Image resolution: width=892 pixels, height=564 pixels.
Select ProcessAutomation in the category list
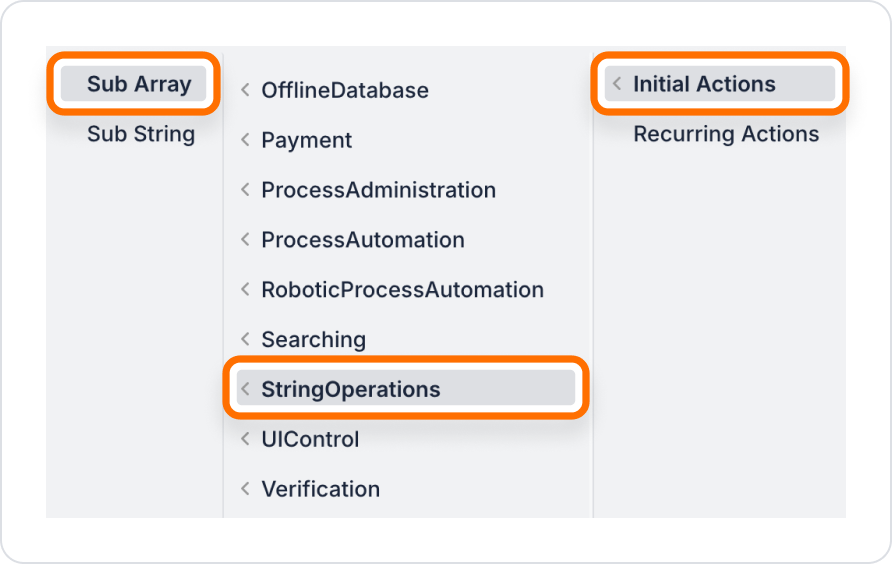click(x=405, y=240)
